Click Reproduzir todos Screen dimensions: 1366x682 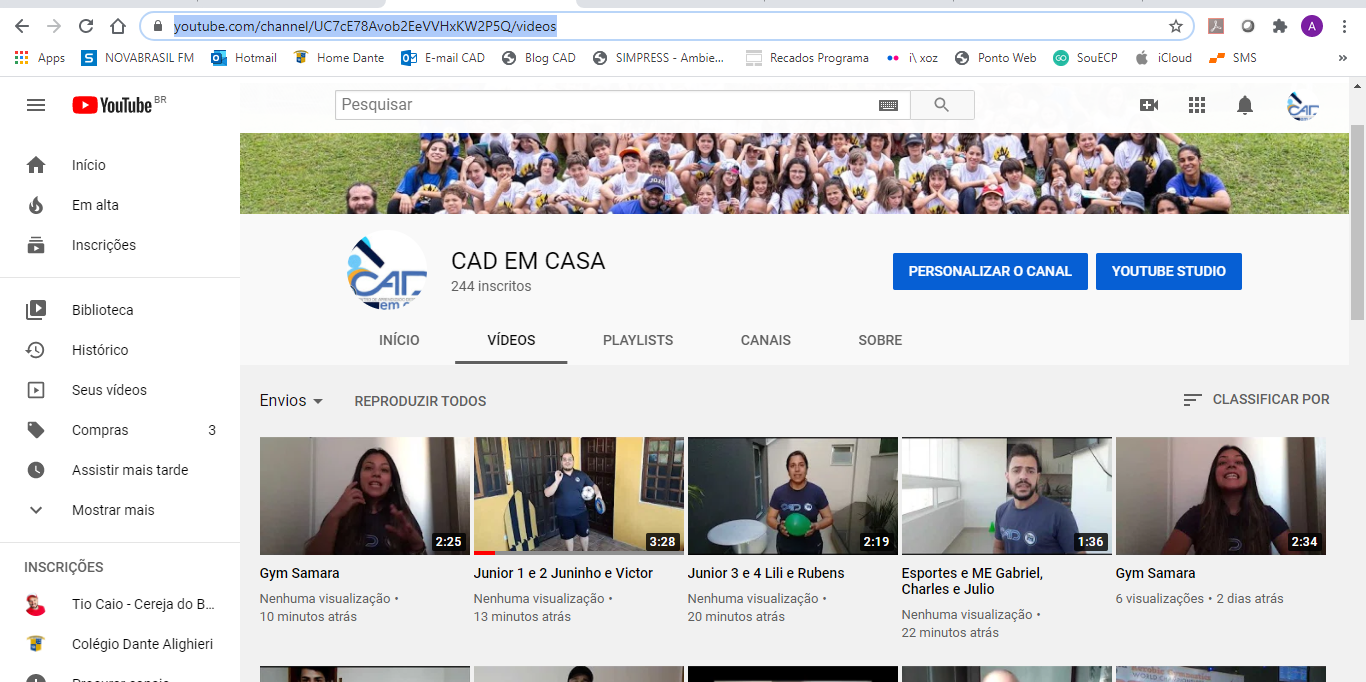click(420, 401)
